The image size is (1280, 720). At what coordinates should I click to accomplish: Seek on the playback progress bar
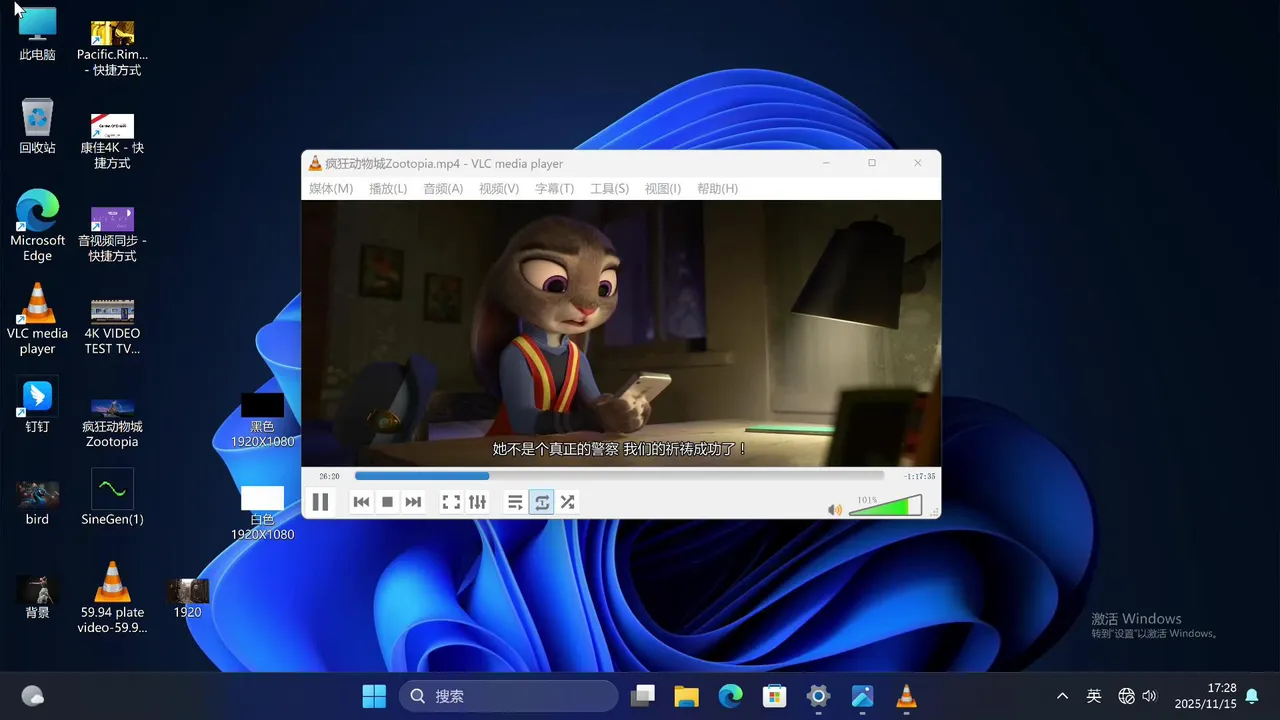(x=619, y=476)
